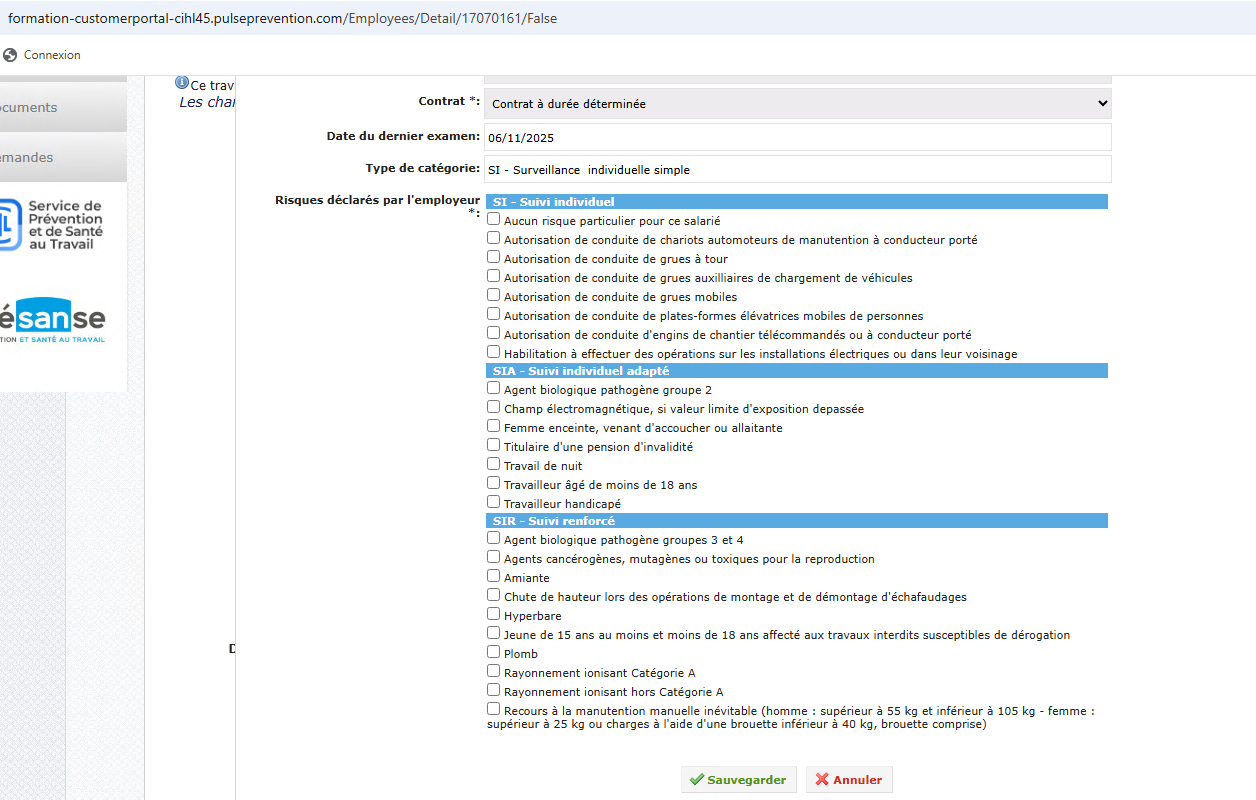
Task: Toggle the 'Plomb' checkbox
Action: coord(494,652)
